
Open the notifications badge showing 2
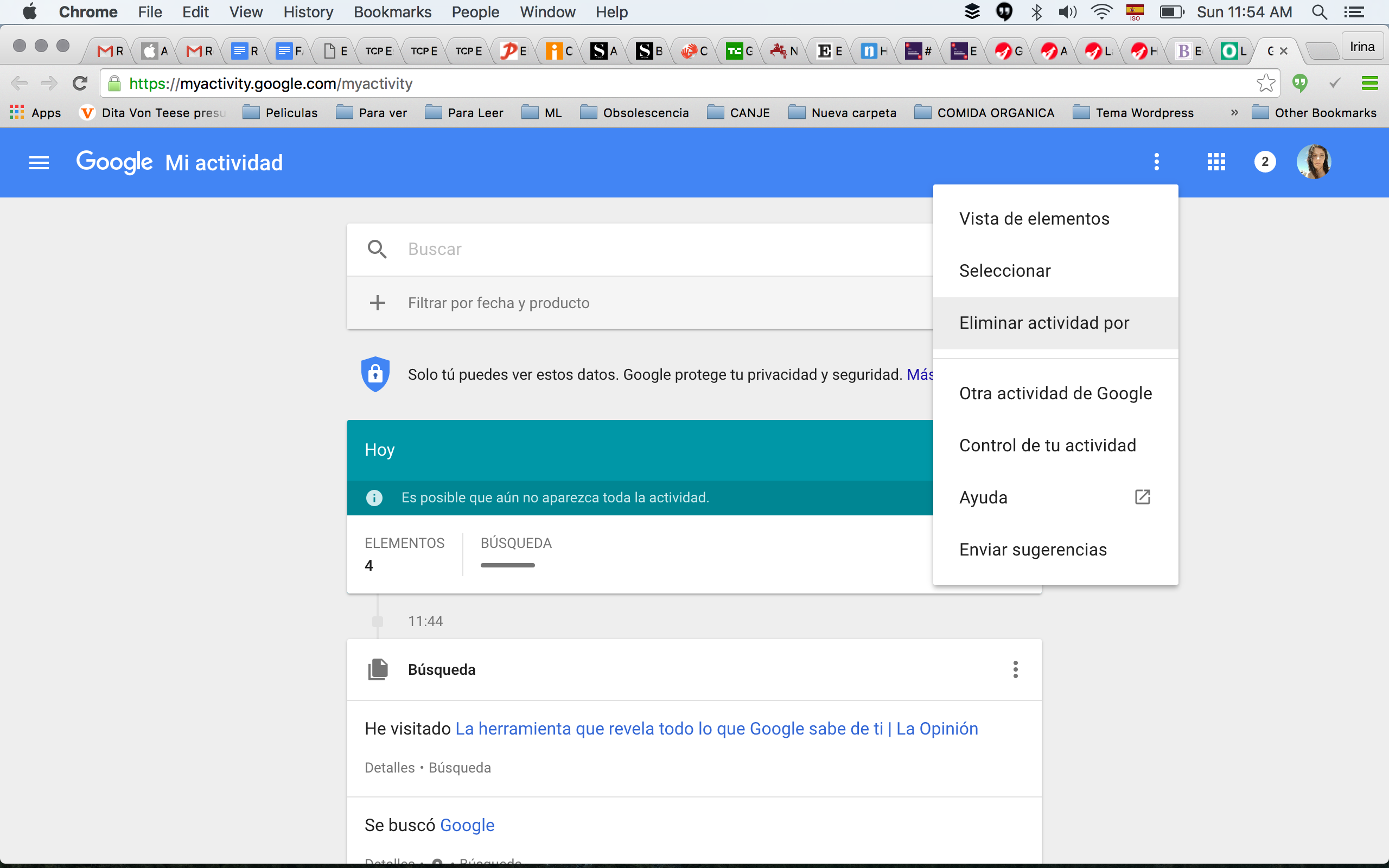click(x=1265, y=162)
